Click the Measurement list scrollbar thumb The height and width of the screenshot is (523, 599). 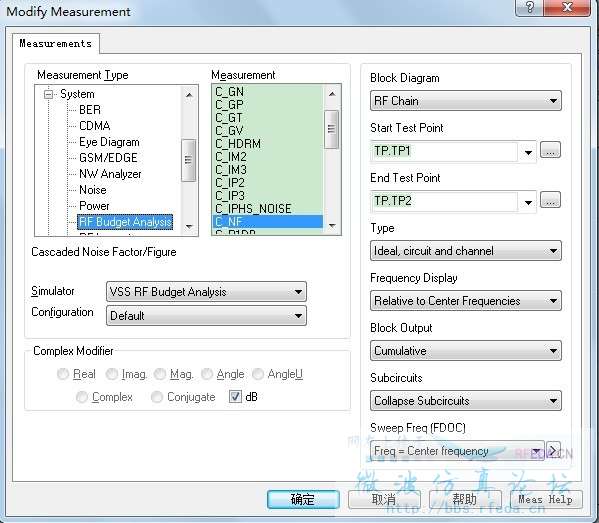coord(331,129)
